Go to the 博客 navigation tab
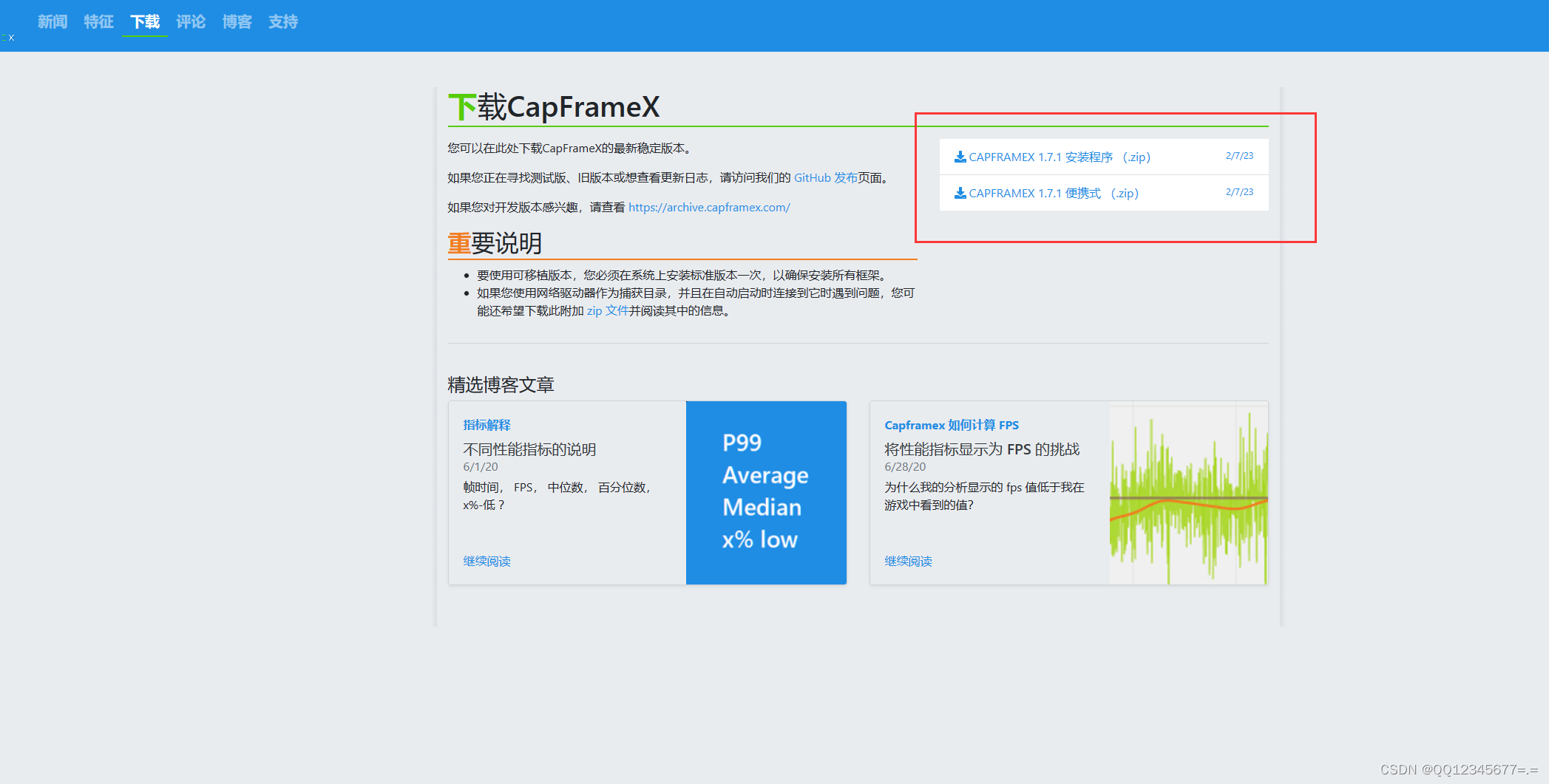This screenshot has height=784, width=1549. 237,22
